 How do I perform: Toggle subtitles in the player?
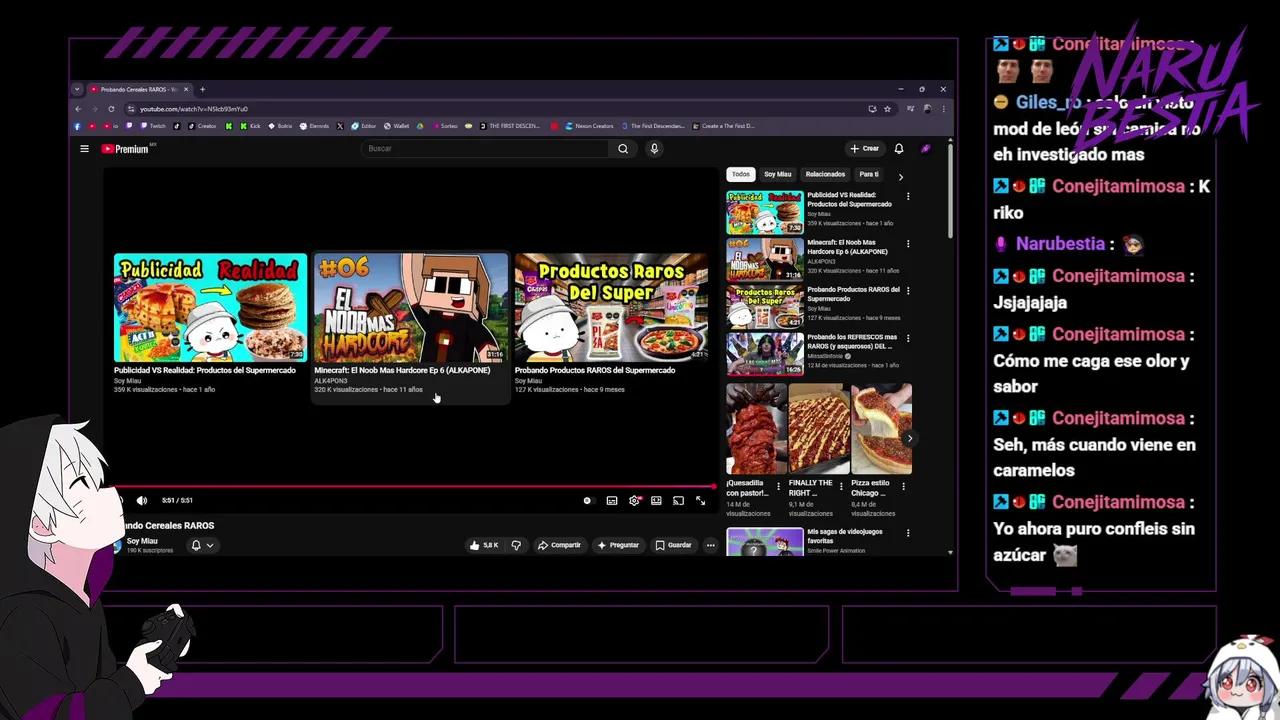[x=612, y=500]
